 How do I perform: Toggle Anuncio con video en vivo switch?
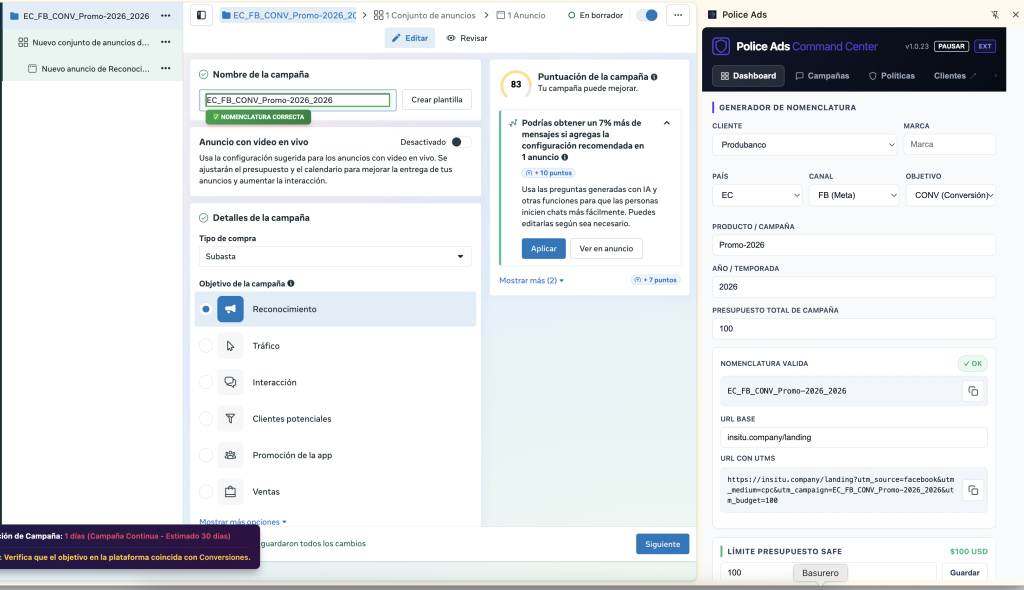460,142
